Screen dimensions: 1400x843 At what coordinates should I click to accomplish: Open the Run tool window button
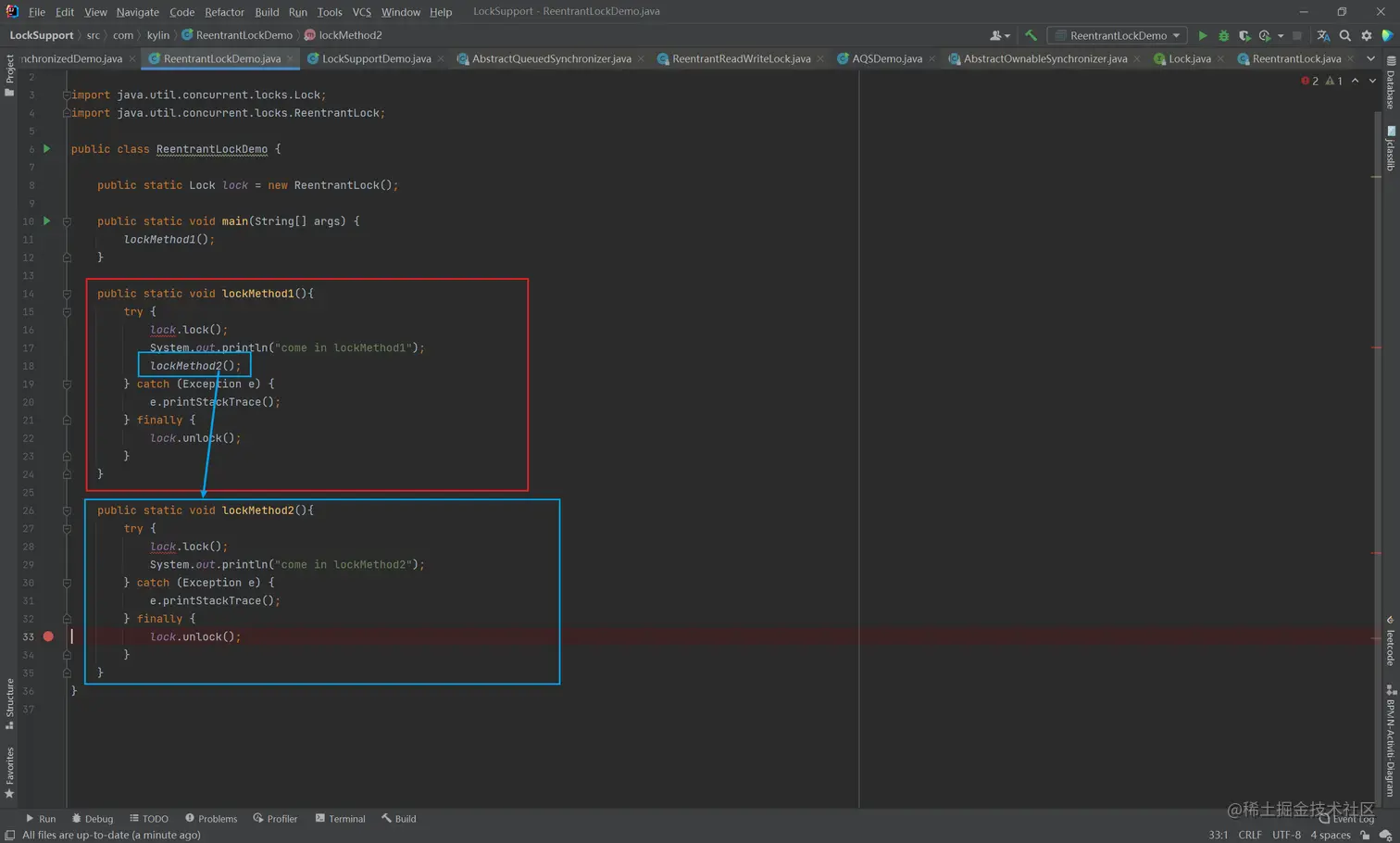(x=41, y=819)
